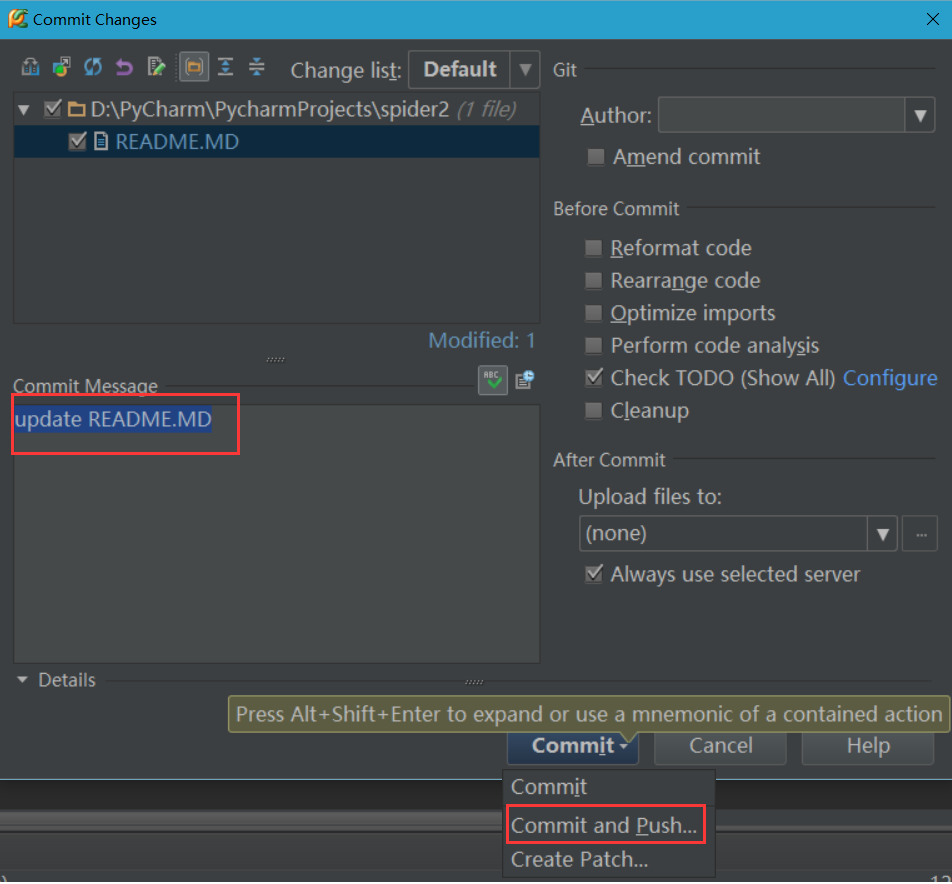The height and width of the screenshot is (884, 952).
Task: Click the README.MD file icon
Action: (101, 142)
